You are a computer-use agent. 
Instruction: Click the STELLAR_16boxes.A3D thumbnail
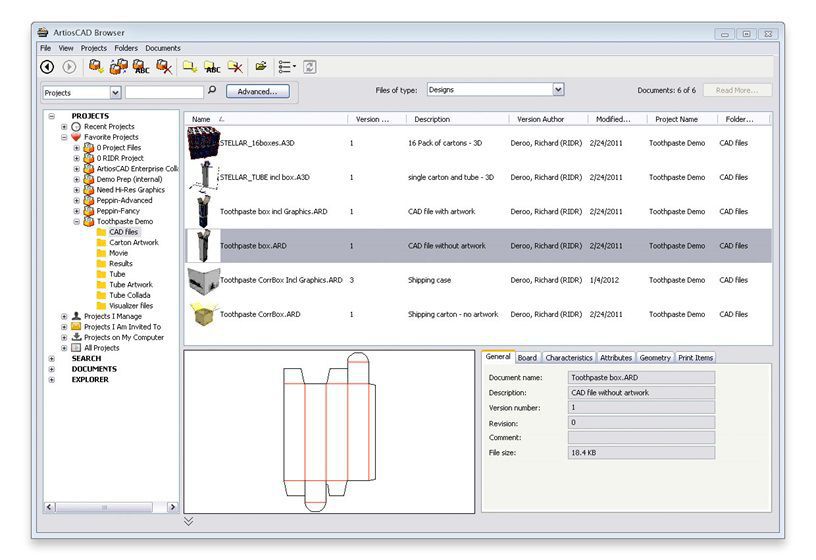pos(203,143)
